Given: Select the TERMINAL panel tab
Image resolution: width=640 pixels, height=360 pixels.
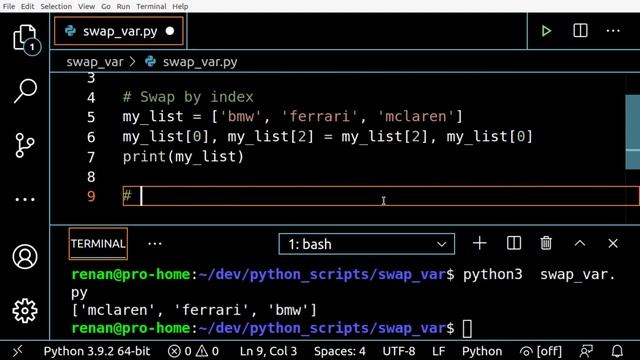Looking at the screenshot, I should [98, 244].
